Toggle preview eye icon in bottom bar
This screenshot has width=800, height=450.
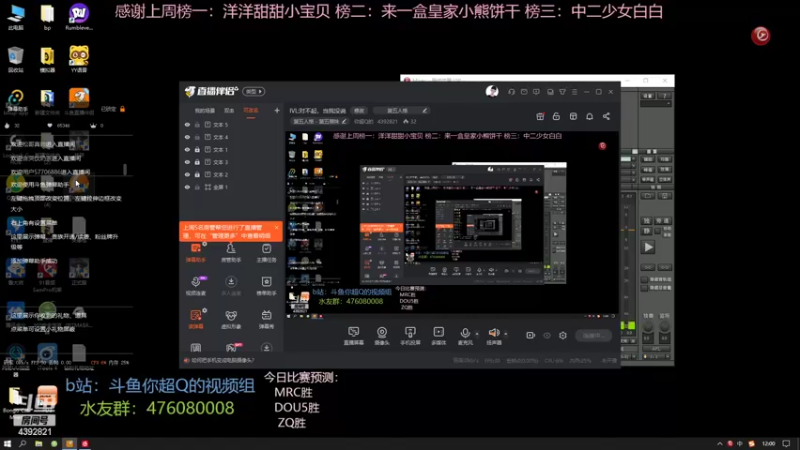547,335
